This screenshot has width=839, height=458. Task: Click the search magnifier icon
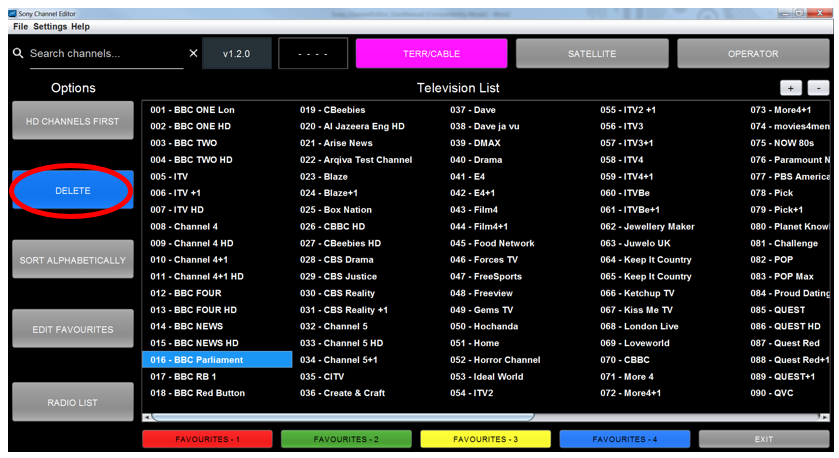click(x=18, y=54)
